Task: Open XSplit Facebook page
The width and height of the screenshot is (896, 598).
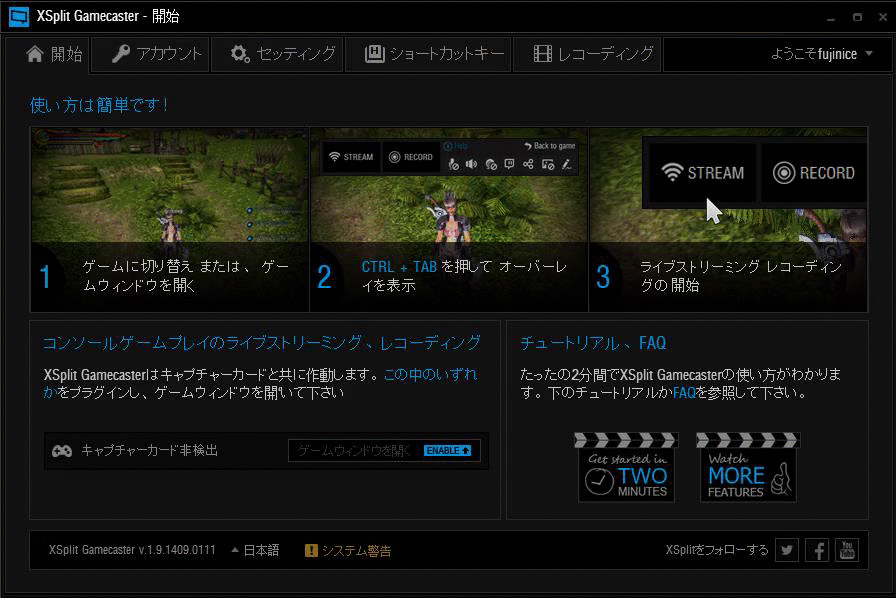Action: pos(817,551)
